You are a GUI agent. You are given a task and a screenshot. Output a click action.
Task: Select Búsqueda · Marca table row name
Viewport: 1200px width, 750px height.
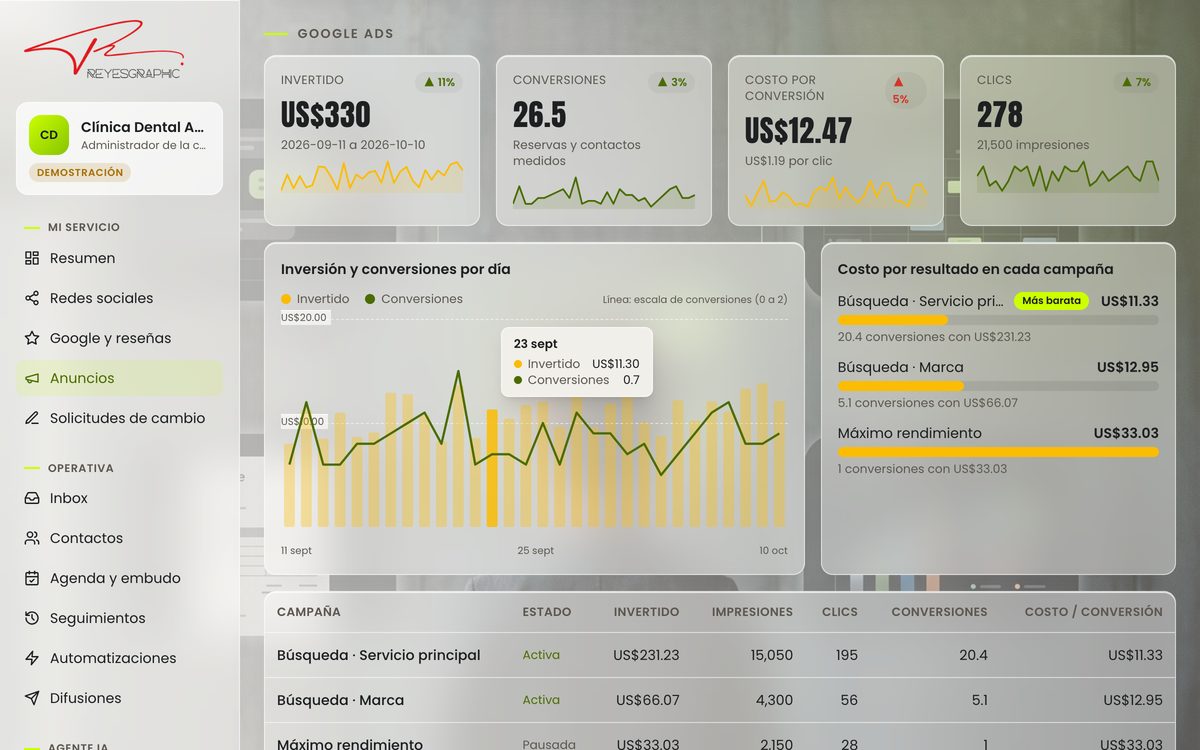click(341, 700)
